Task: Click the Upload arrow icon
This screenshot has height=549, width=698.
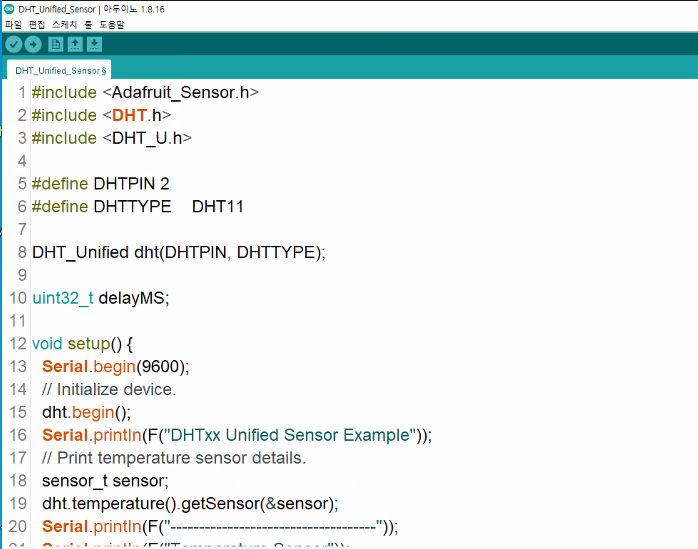Action: pos(33,45)
